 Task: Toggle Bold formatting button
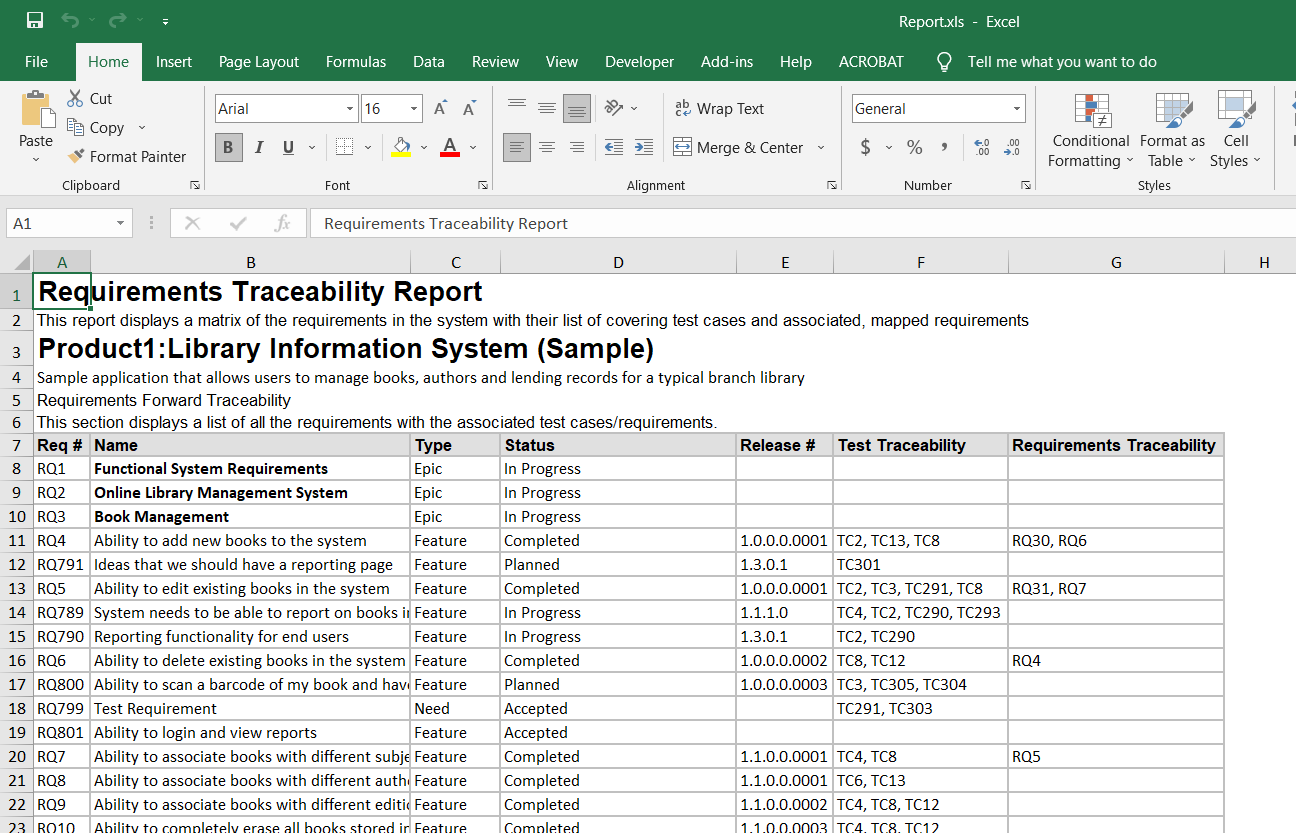228,147
